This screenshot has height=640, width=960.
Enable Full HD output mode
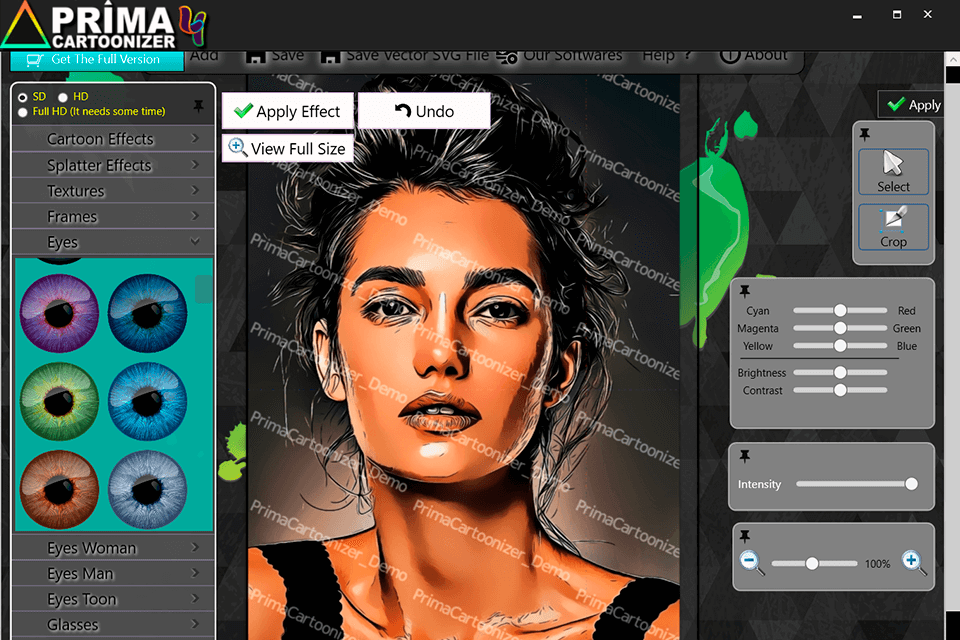[21, 110]
